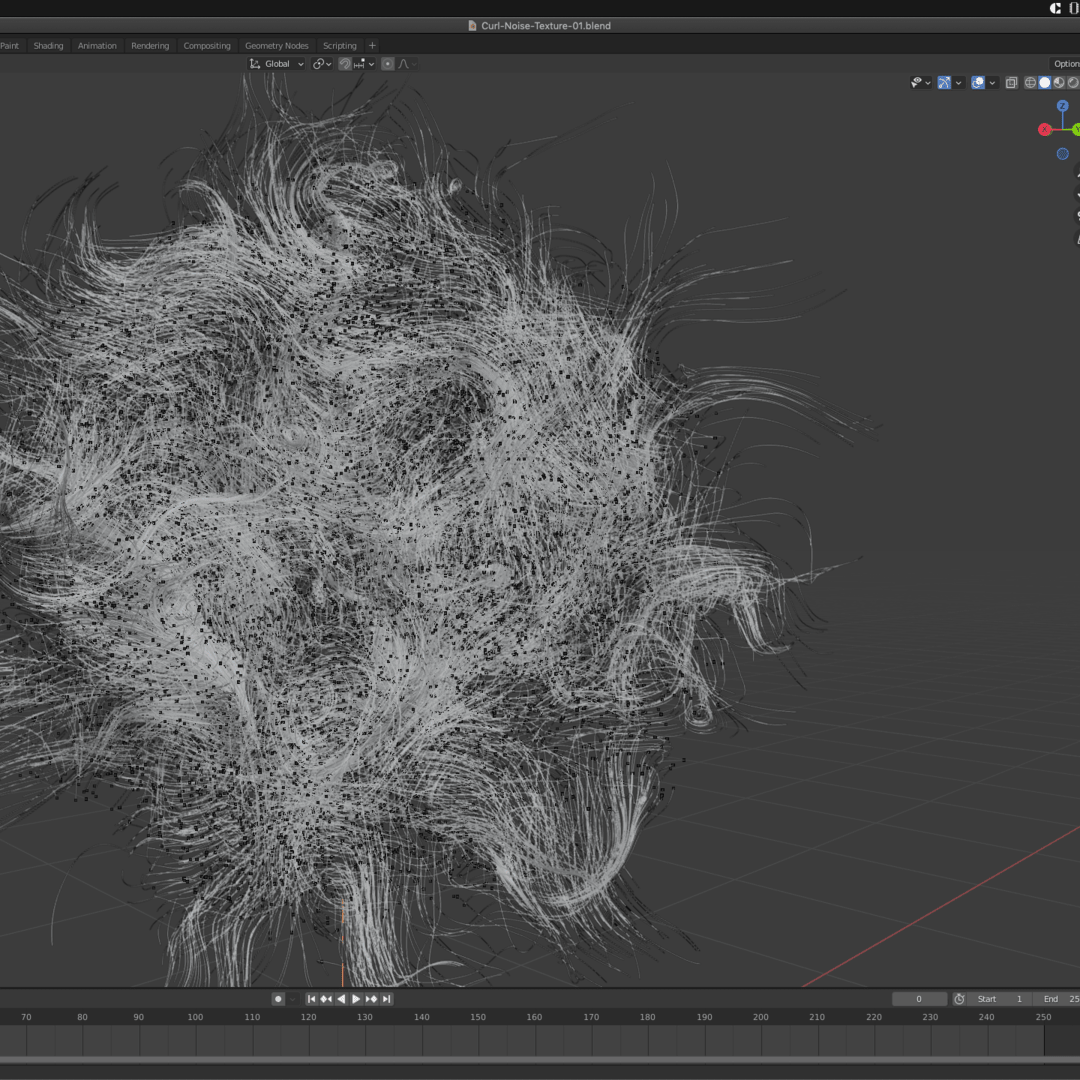The height and width of the screenshot is (1080, 1080).
Task: Click the blue Z axis gizmo handle
Action: point(1063,106)
